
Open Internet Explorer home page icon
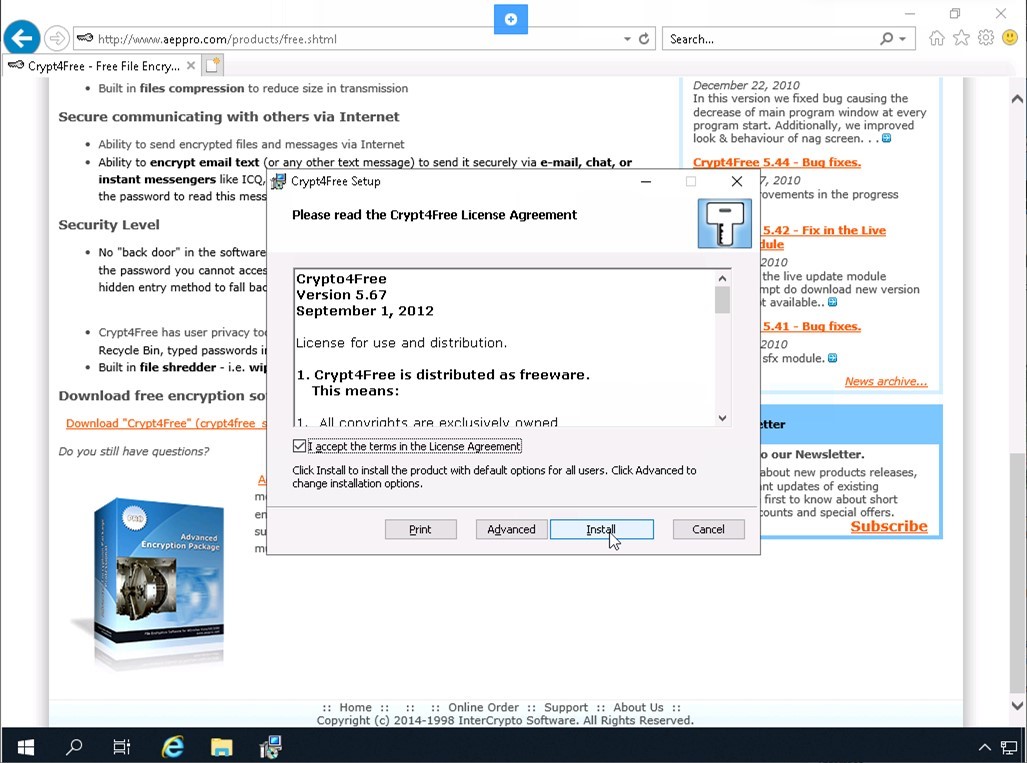tap(936, 38)
